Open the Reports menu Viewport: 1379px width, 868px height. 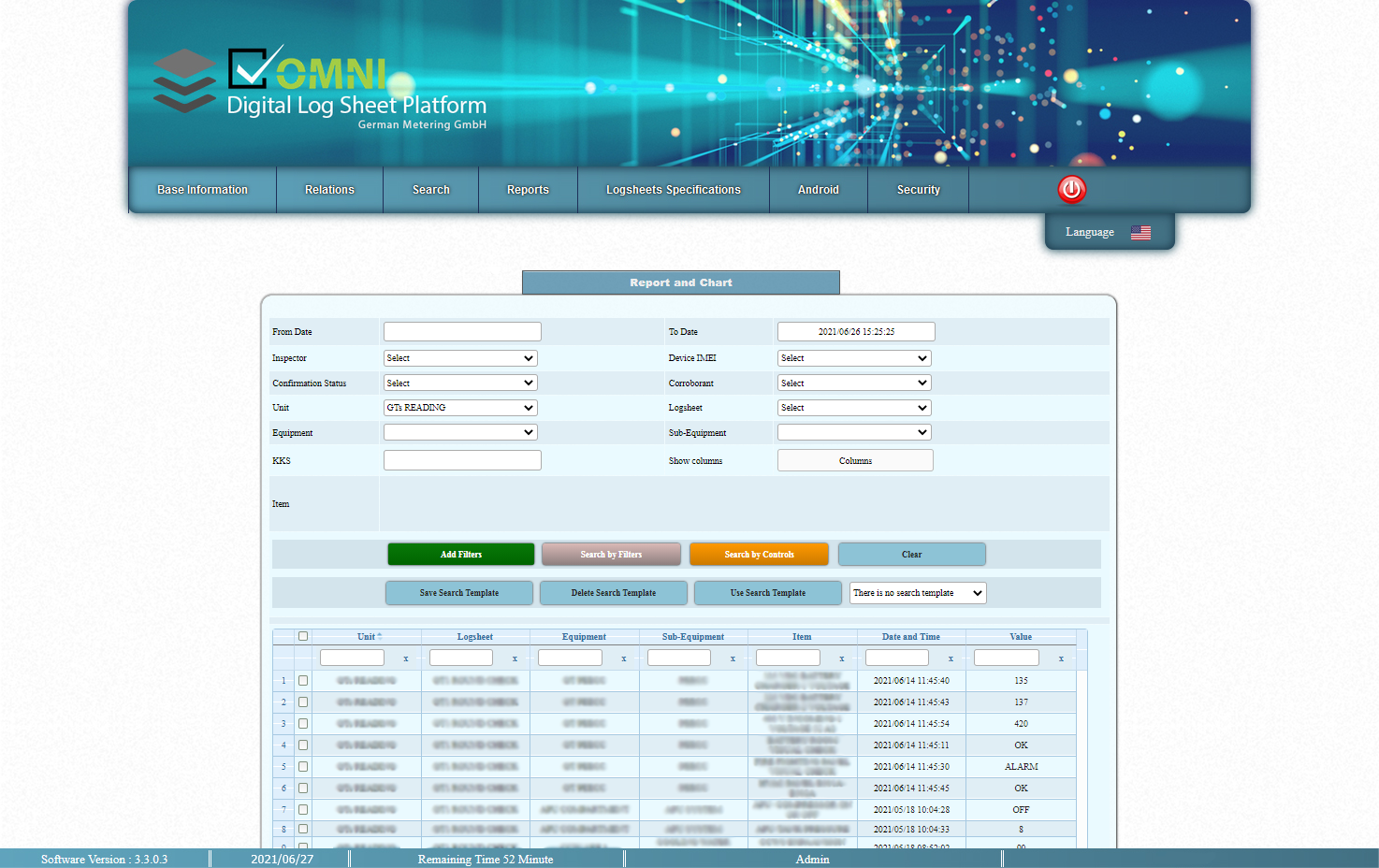tap(528, 190)
